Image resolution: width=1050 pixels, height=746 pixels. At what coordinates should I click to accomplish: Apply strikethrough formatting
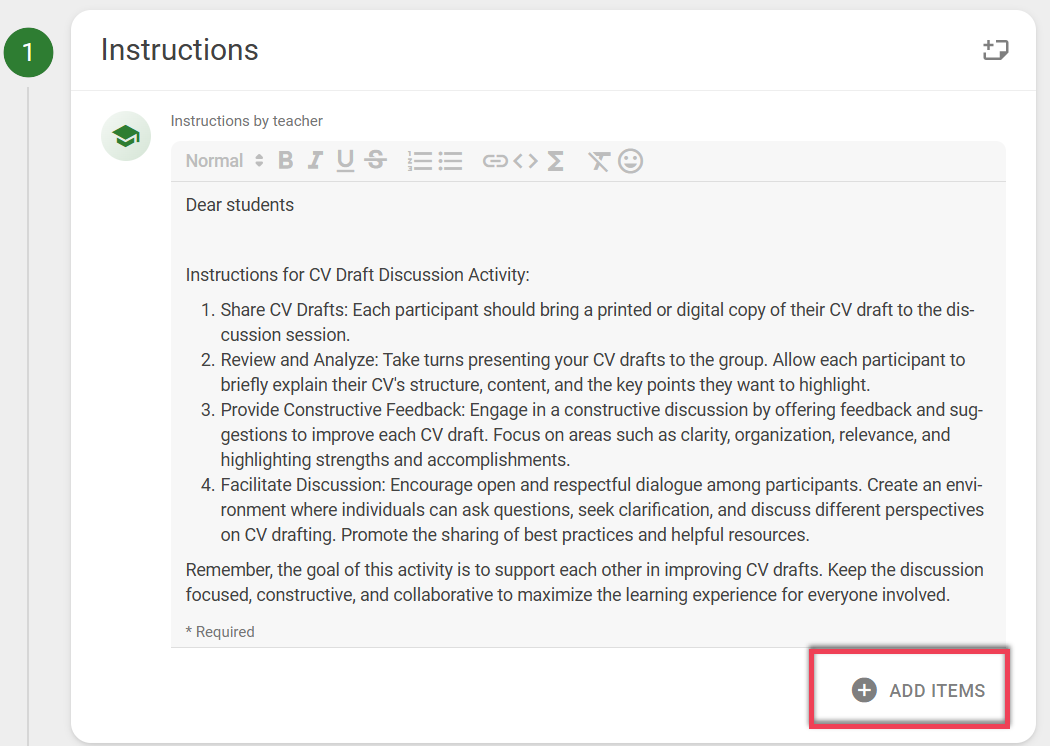point(376,160)
